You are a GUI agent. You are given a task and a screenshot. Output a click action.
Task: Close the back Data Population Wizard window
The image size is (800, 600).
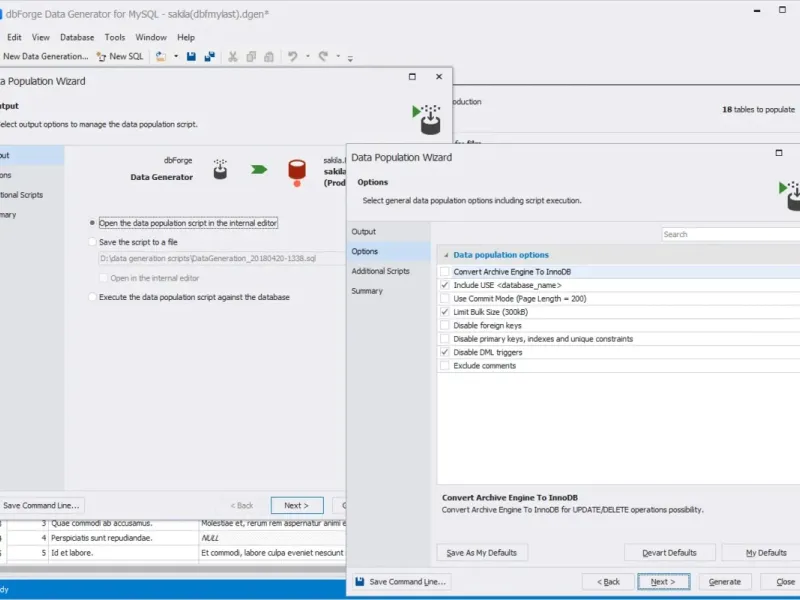[x=439, y=77]
